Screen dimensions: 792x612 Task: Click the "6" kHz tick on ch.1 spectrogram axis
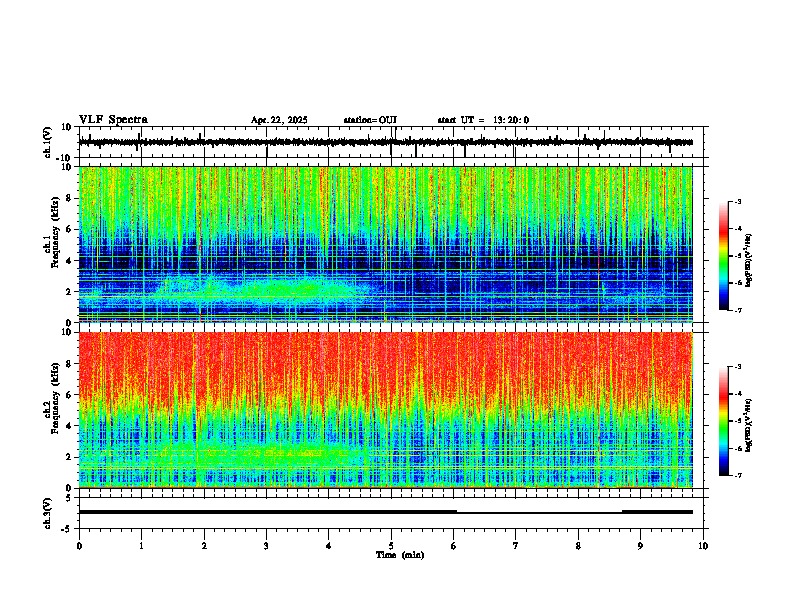coord(69,229)
